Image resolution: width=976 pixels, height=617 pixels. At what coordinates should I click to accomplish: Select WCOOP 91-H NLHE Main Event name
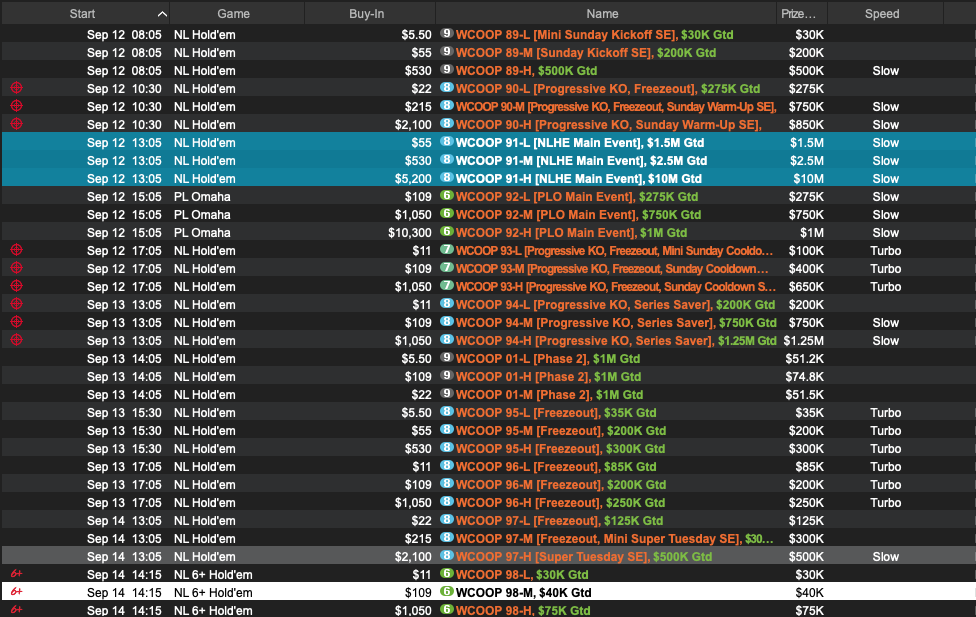(579, 179)
